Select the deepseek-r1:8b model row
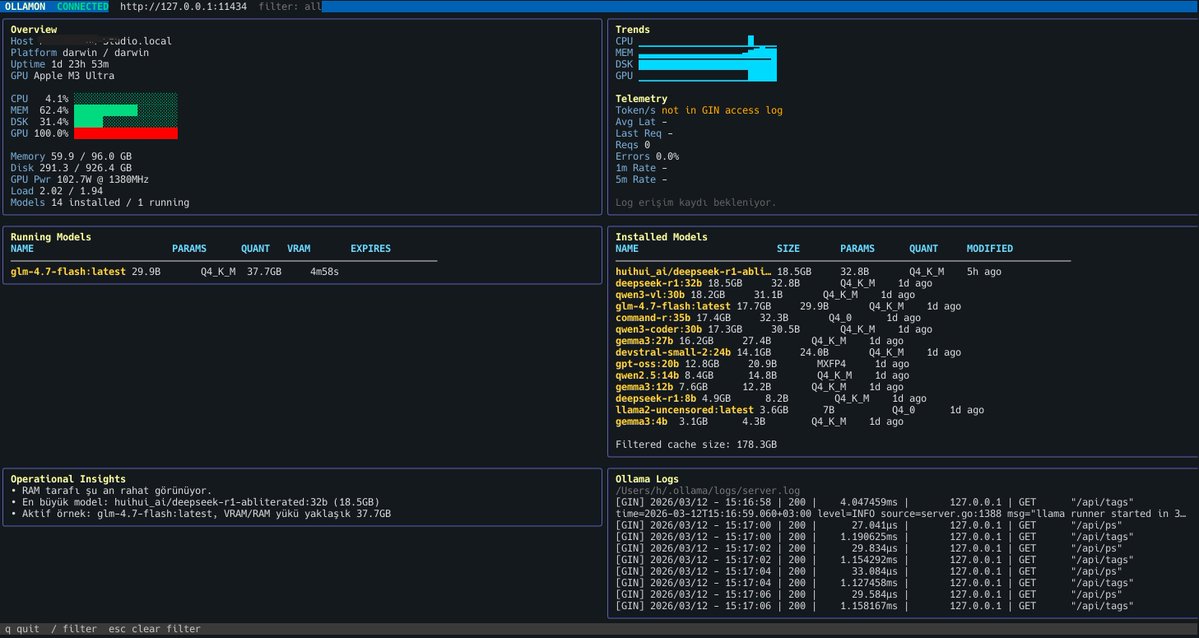 coord(771,399)
